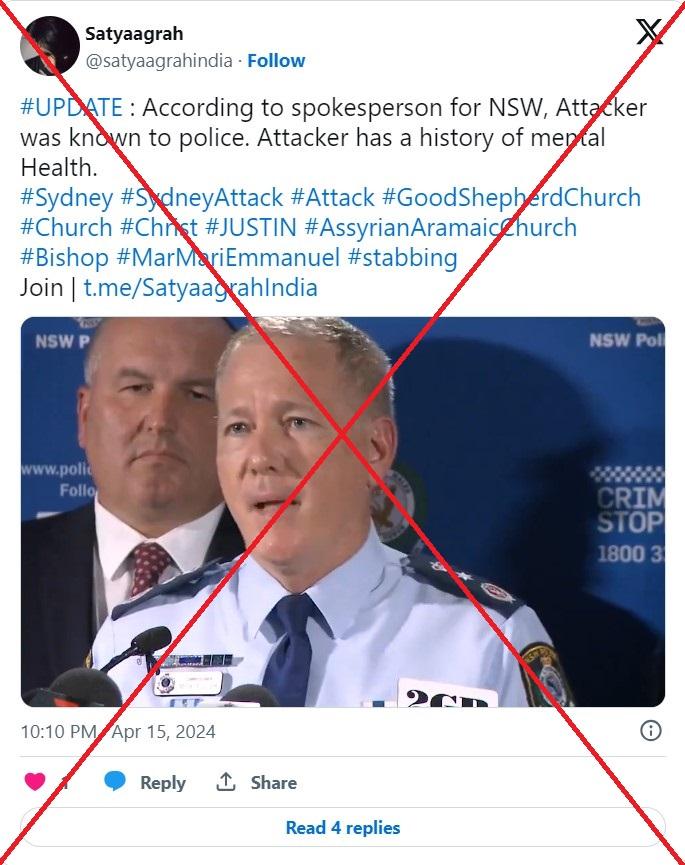Open the Satyaagrah profile avatar

pos(50,46)
